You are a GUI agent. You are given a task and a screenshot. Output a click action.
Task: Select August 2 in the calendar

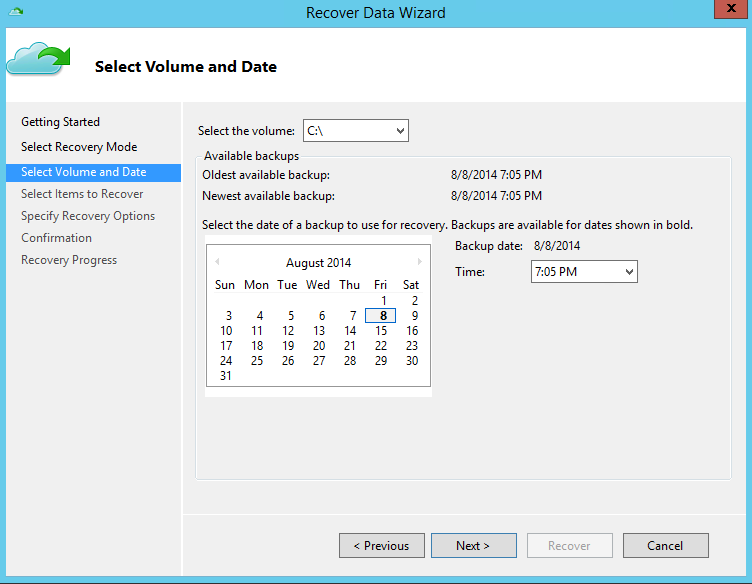coord(415,301)
